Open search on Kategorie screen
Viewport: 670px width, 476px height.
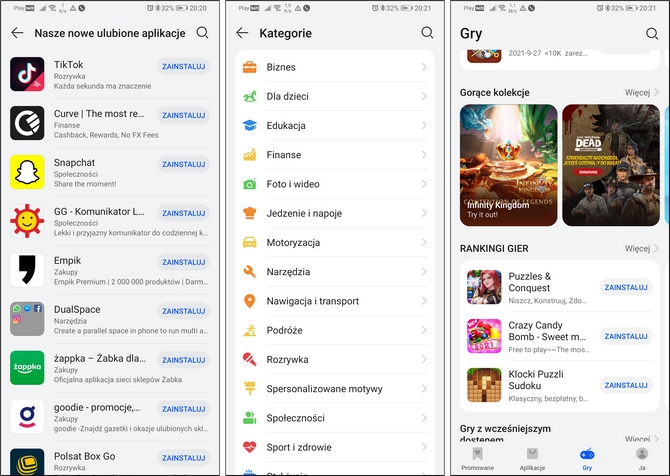(x=427, y=32)
